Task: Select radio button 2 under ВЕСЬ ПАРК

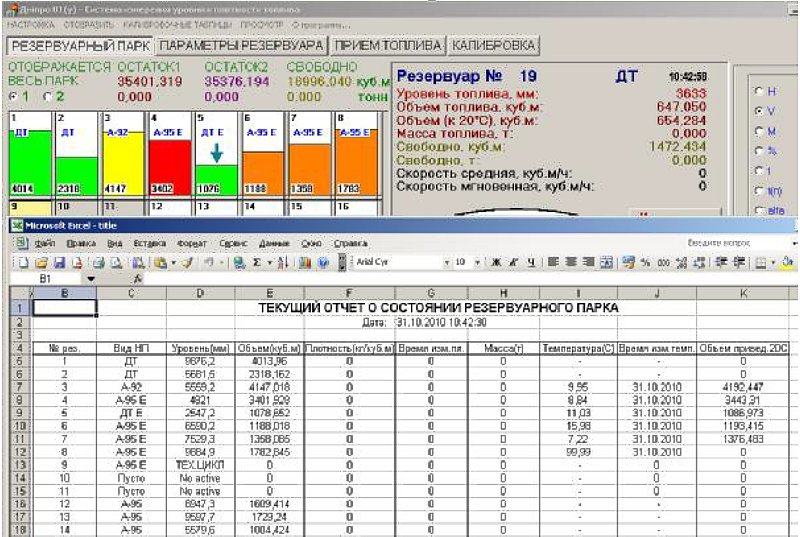Action: coord(48,96)
